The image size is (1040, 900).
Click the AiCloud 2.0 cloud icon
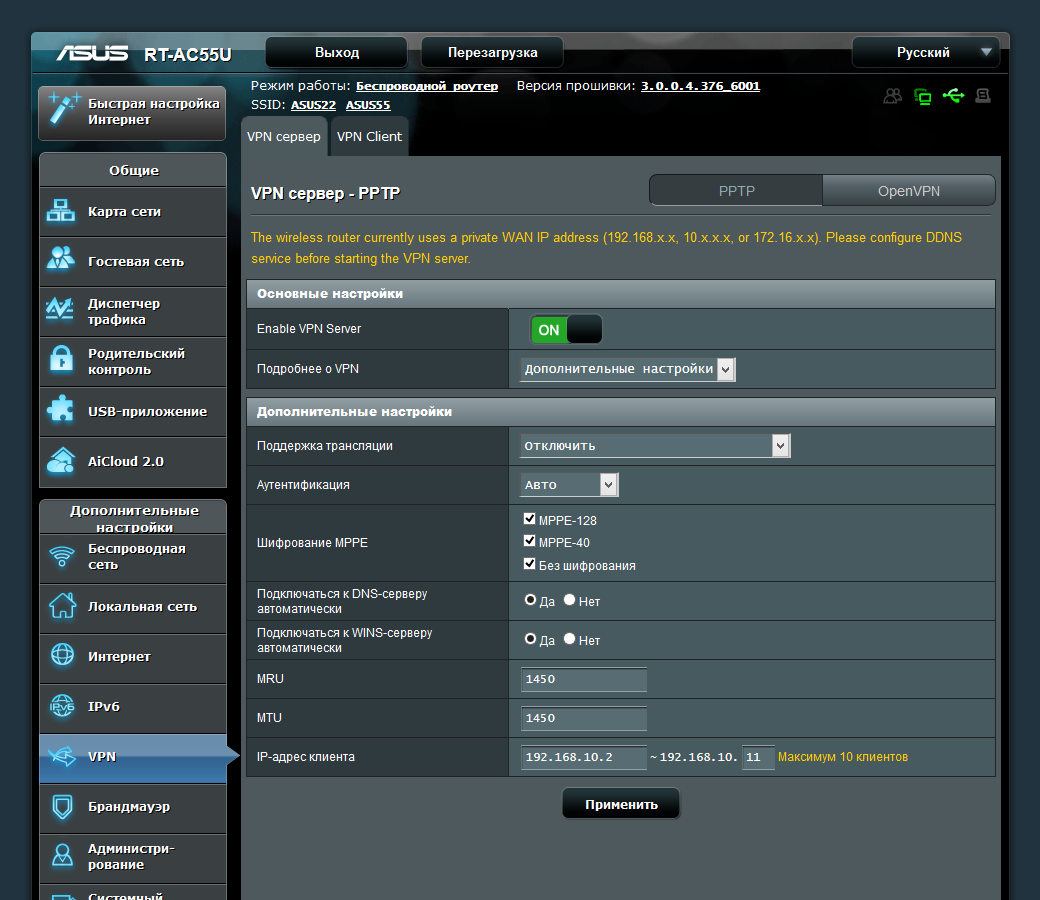click(62, 461)
